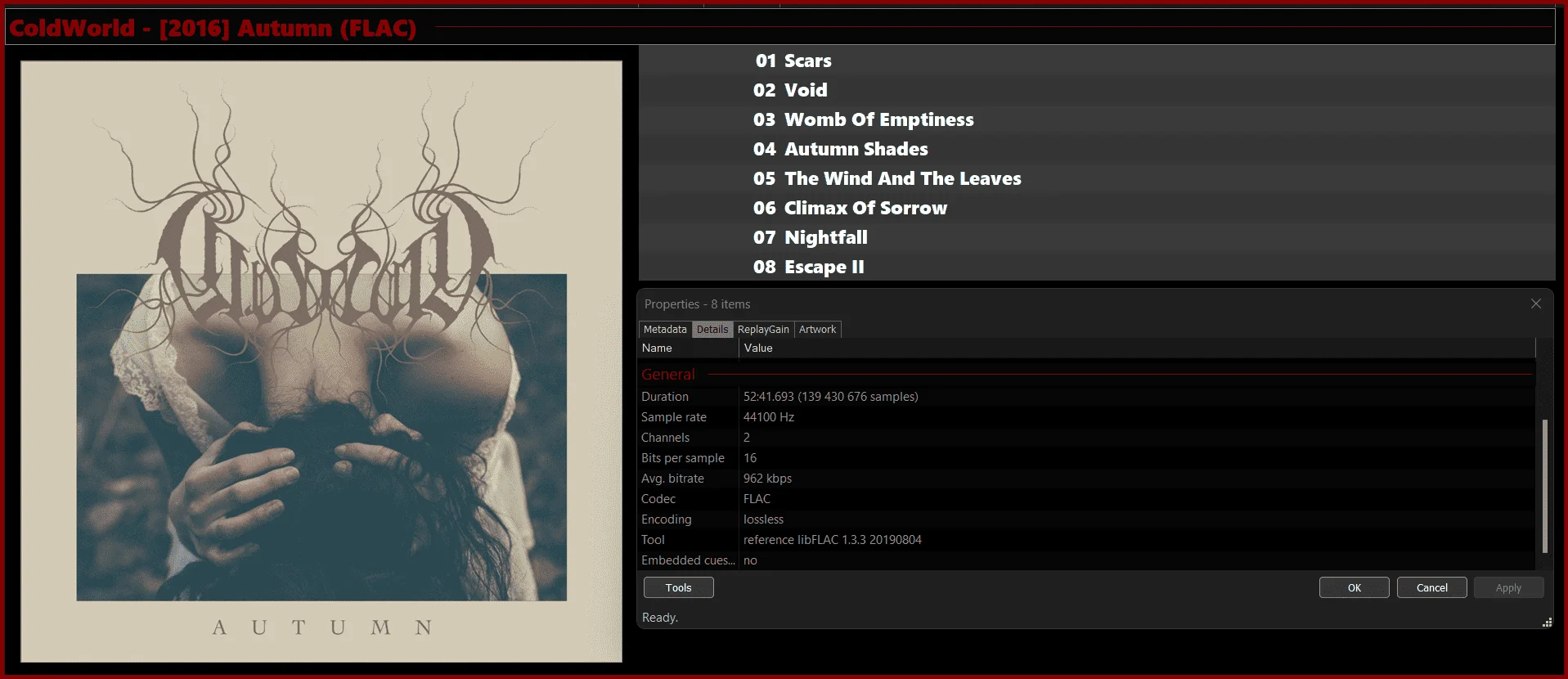Viewport: 1568px width, 679px height.
Task: Select the Sample rate value 44100 Hz
Action: click(x=769, y=417)
